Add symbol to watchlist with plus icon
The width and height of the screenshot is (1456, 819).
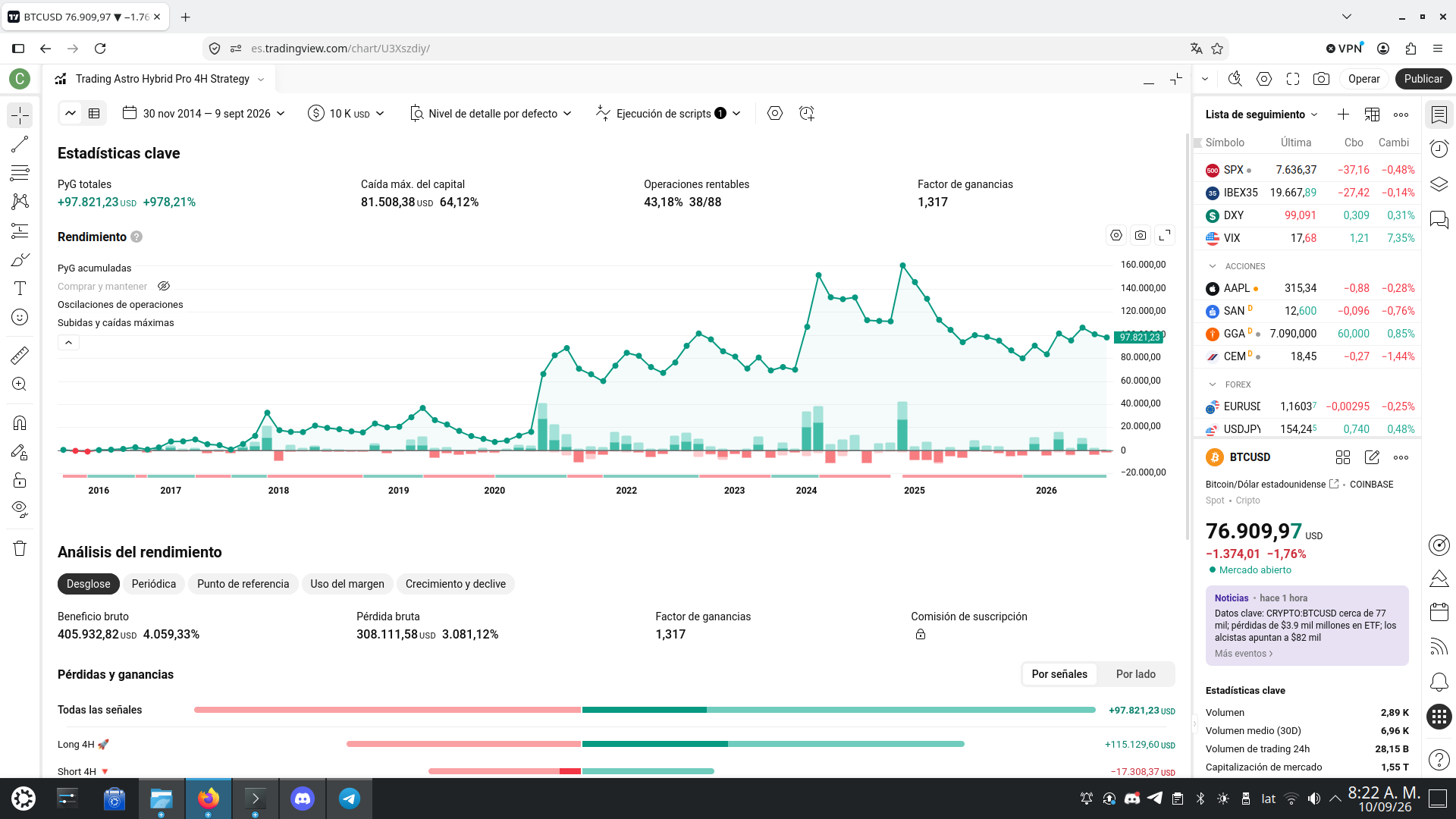tap(1343, 115)
